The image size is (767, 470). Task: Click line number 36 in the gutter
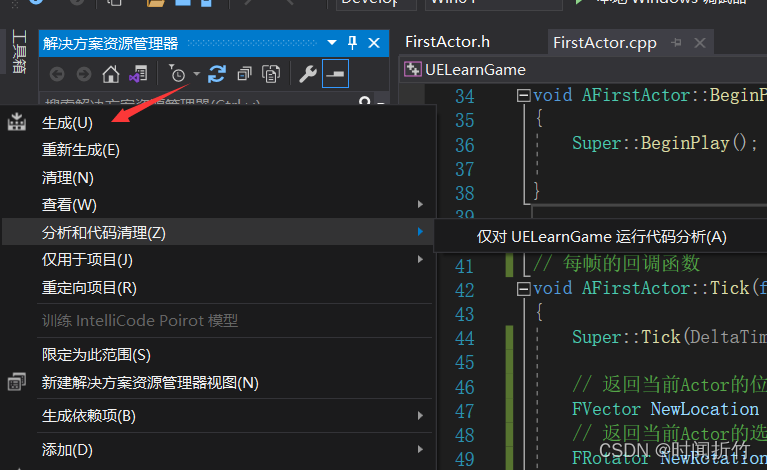(x=465, y=145)
